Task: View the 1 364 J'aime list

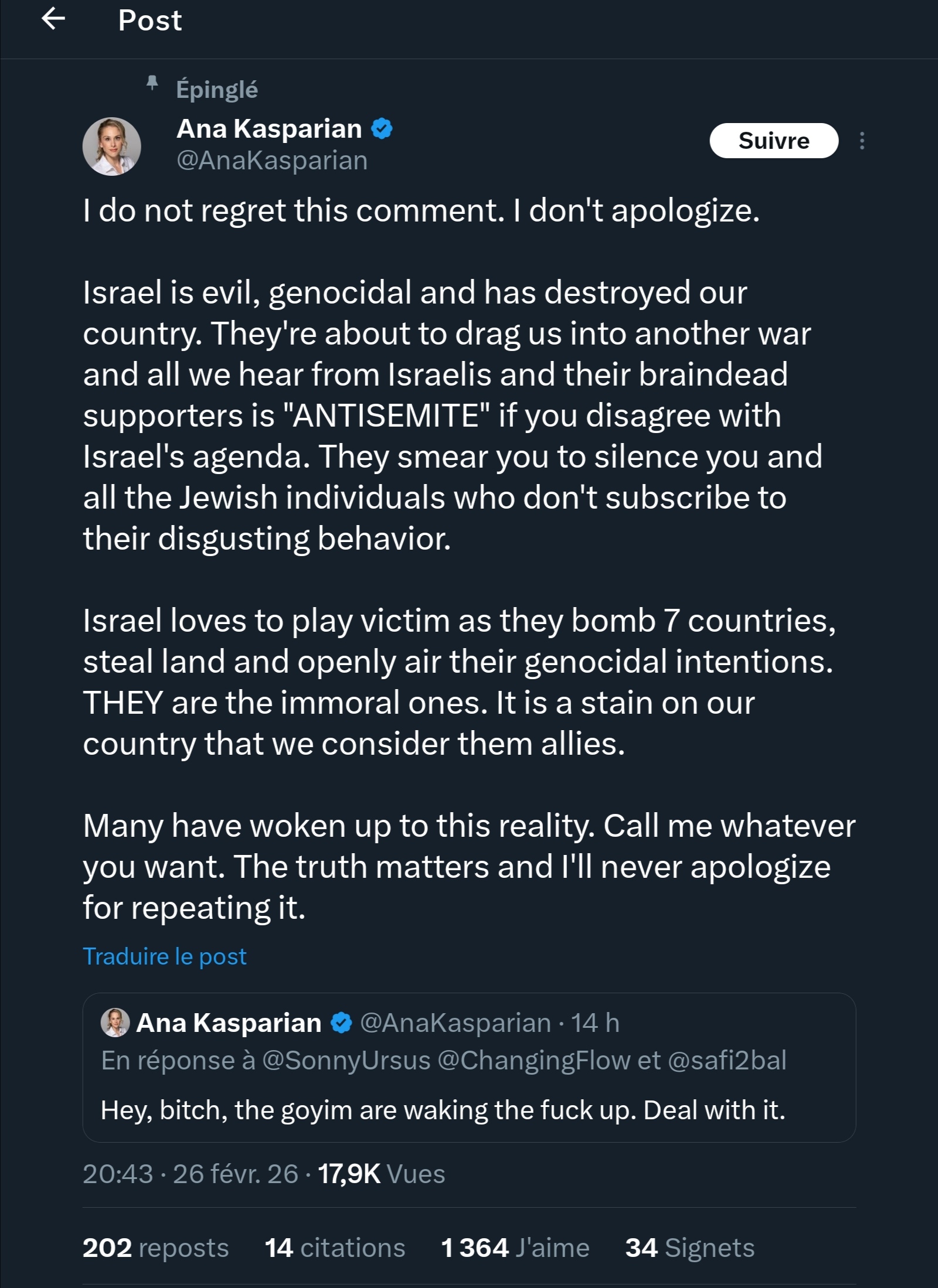Action: (x=515, y=1248)
